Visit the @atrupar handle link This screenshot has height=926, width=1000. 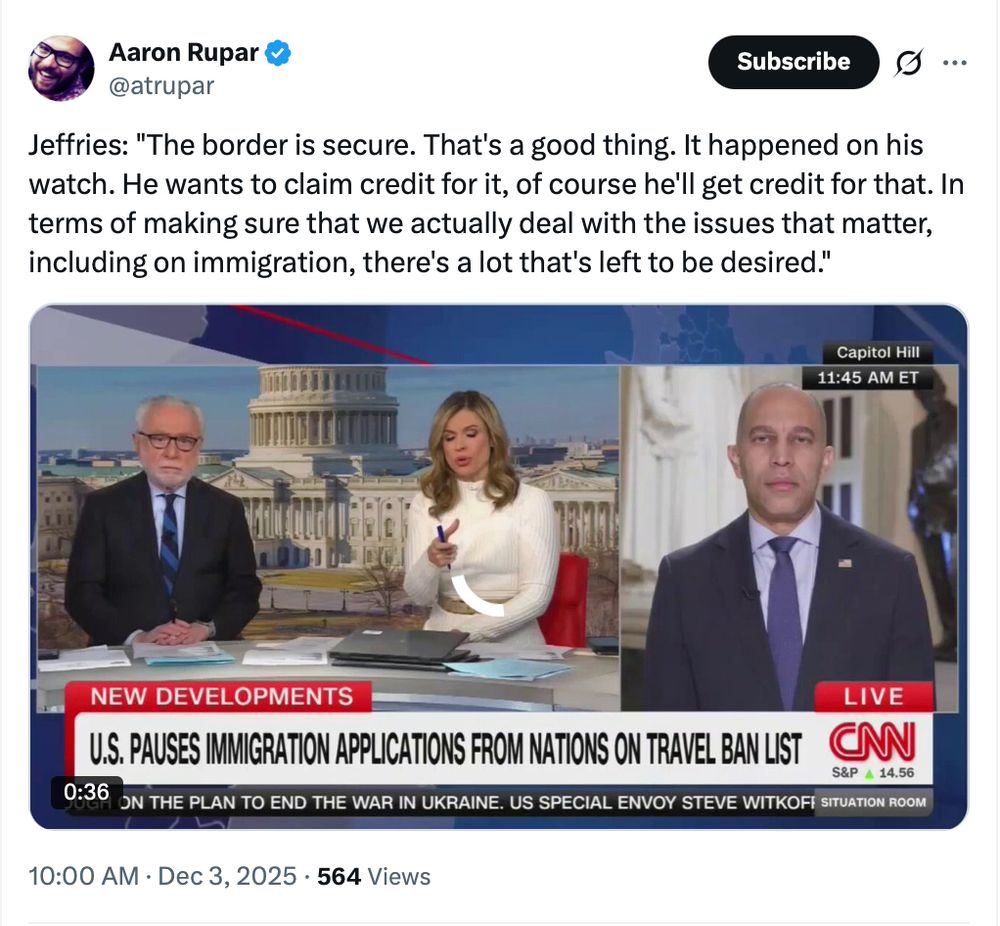161,85
